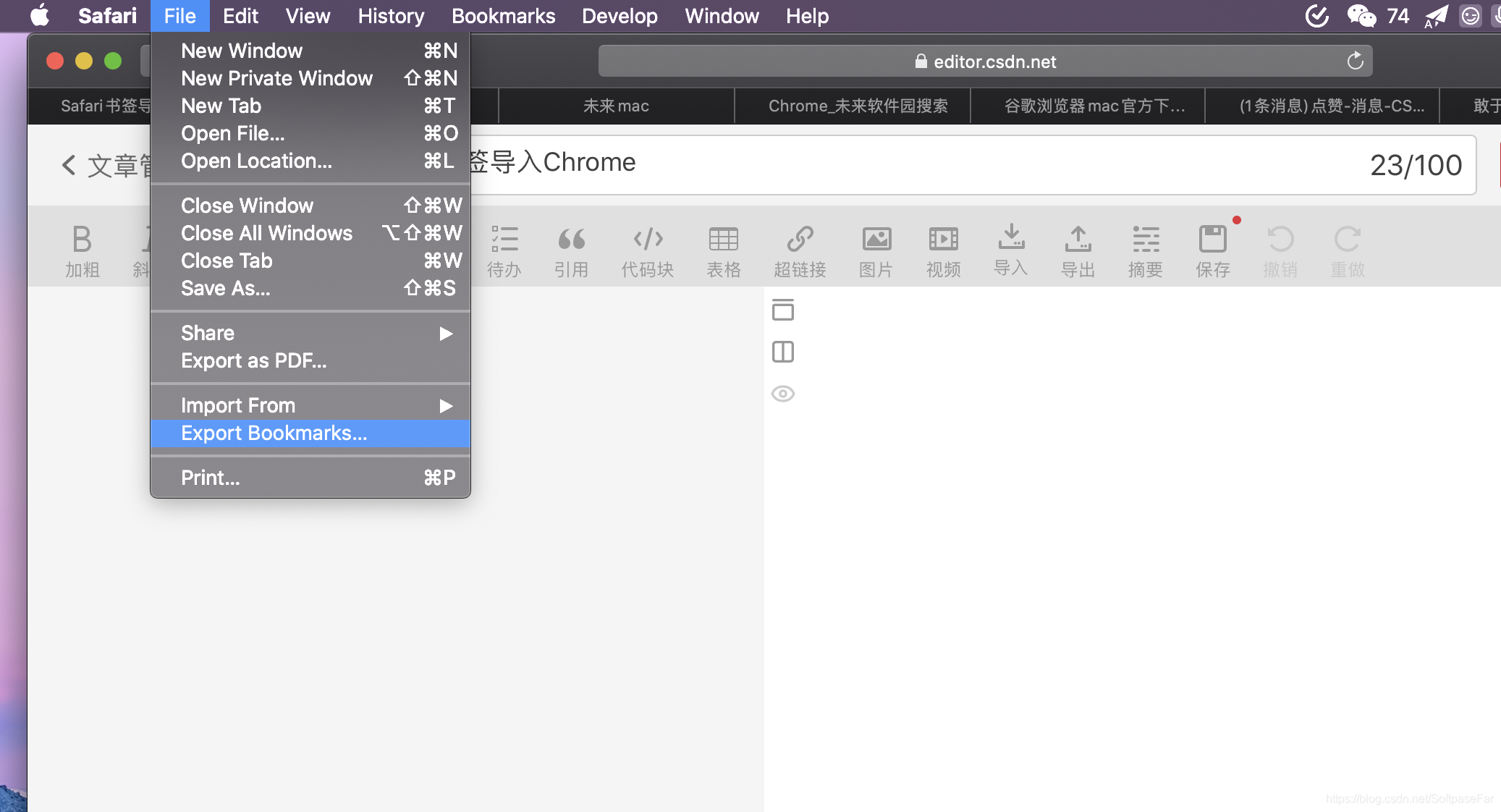Select New Window in File menu
Image resolution: width=1501 pixels, height=812 pixels.
[310, 51]
